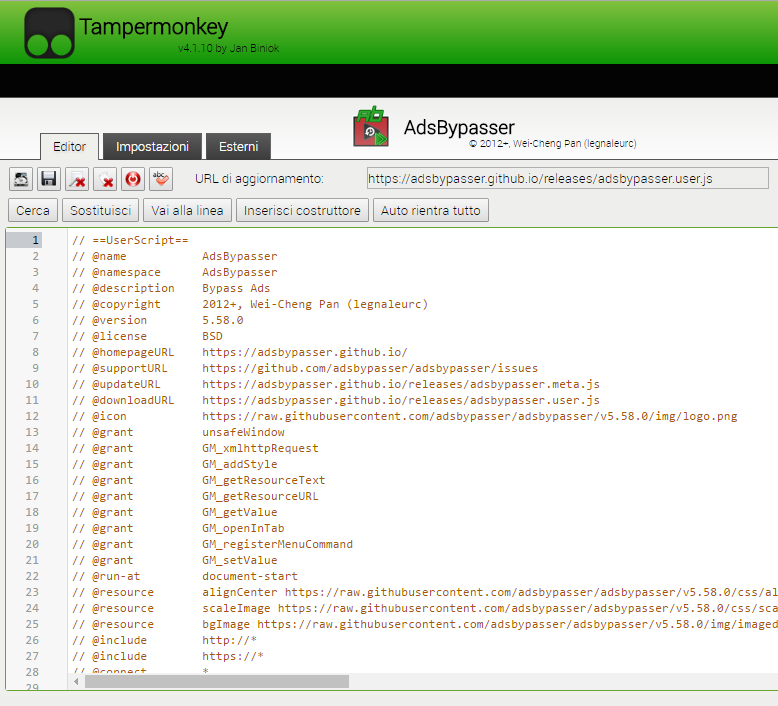
Task: Click the Auto rientra tutto button
Action: click(431, 210)
